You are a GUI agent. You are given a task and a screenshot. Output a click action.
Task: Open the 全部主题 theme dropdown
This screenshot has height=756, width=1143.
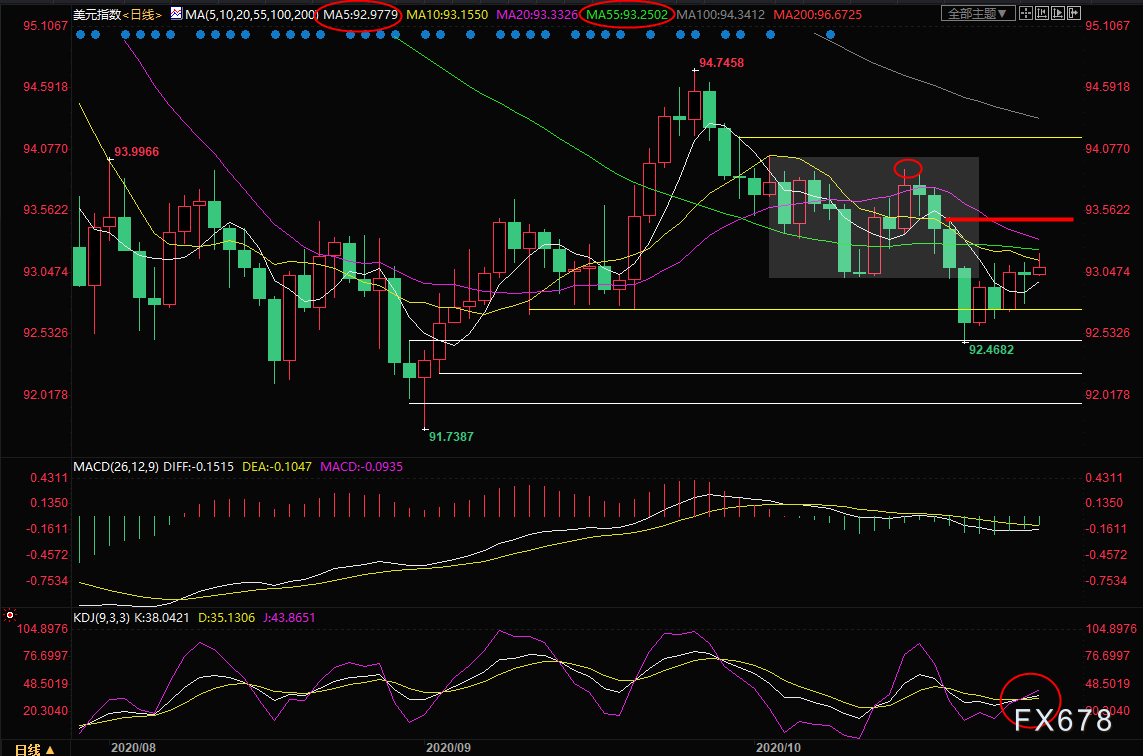978,13
